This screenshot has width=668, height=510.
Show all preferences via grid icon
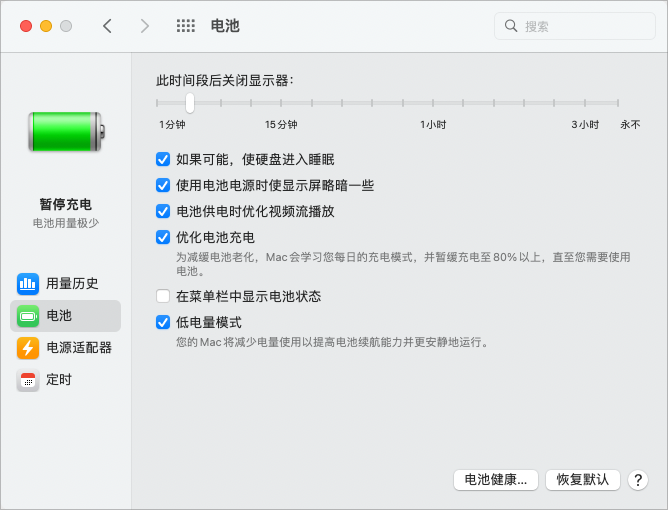click(x=185, y=26)
